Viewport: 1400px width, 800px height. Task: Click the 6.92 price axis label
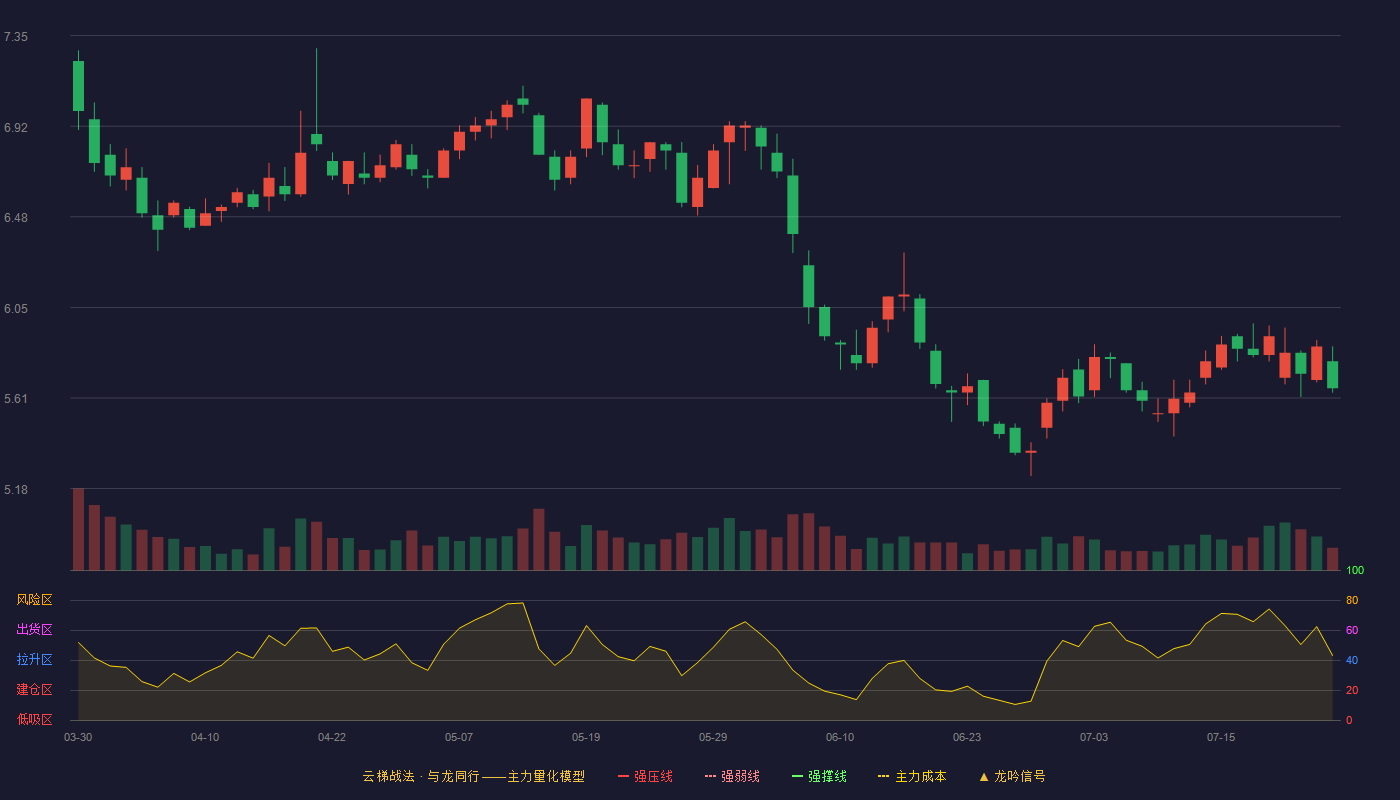(16, 128)
